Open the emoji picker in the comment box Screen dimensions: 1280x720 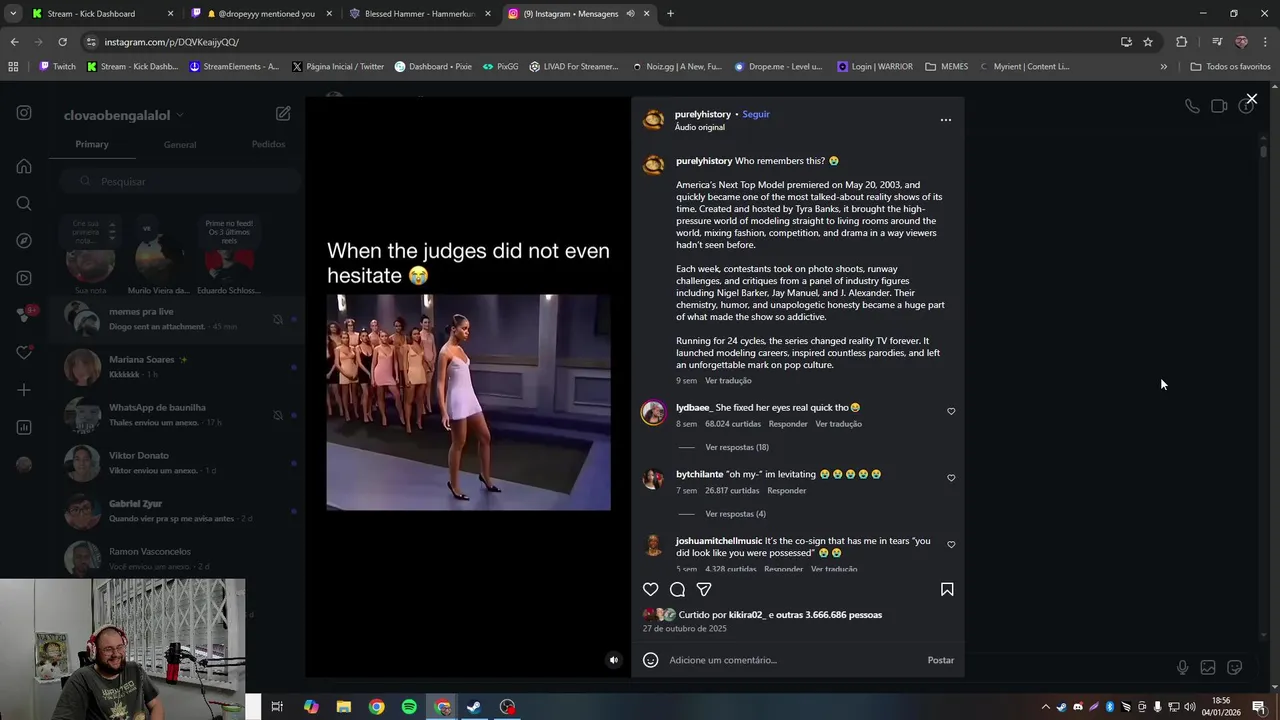point(651,660)
